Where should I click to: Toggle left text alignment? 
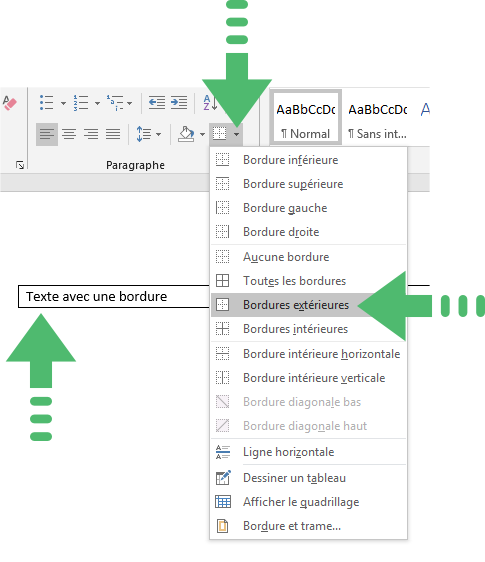click(47, 134)
